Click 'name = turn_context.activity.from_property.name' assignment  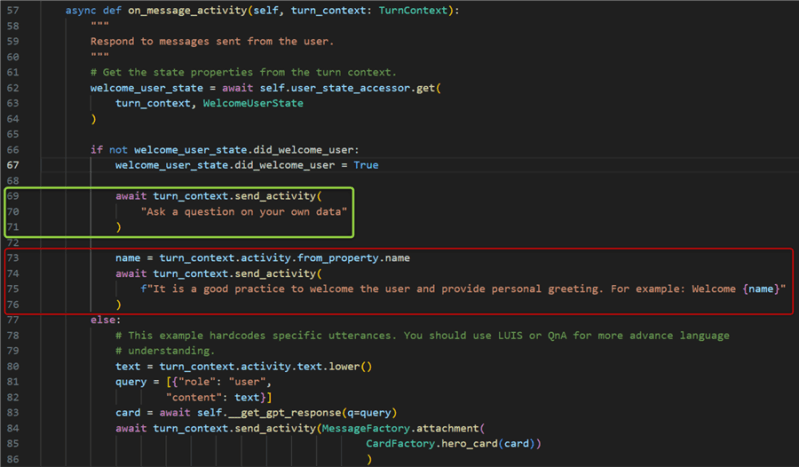(x=262, y=258)
